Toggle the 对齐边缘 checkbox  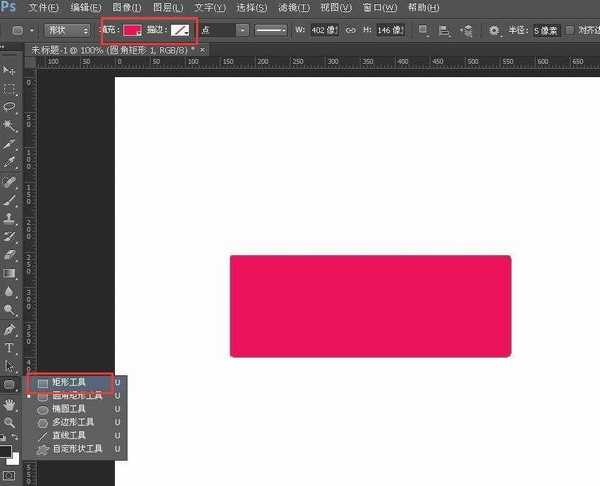point(570,30)
